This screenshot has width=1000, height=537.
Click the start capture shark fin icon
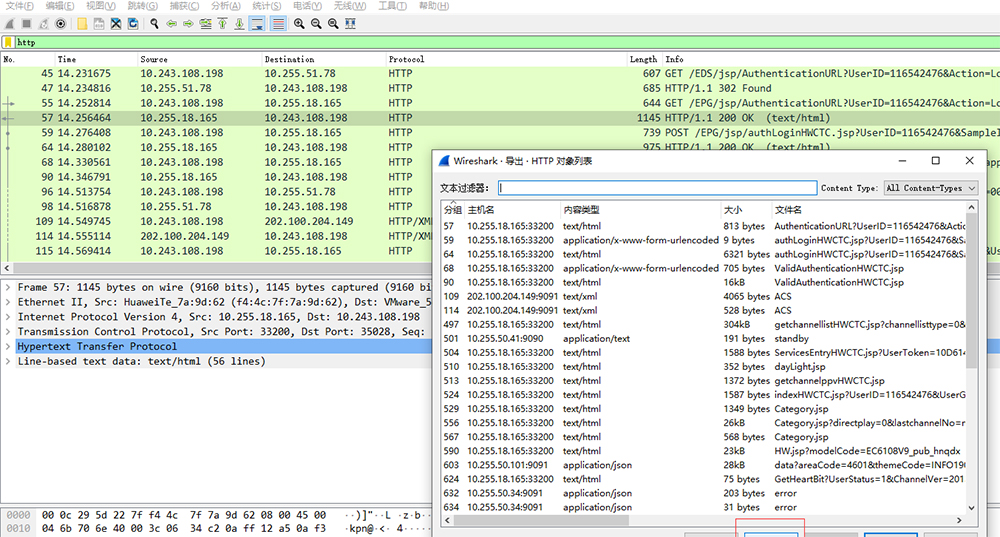10,23
